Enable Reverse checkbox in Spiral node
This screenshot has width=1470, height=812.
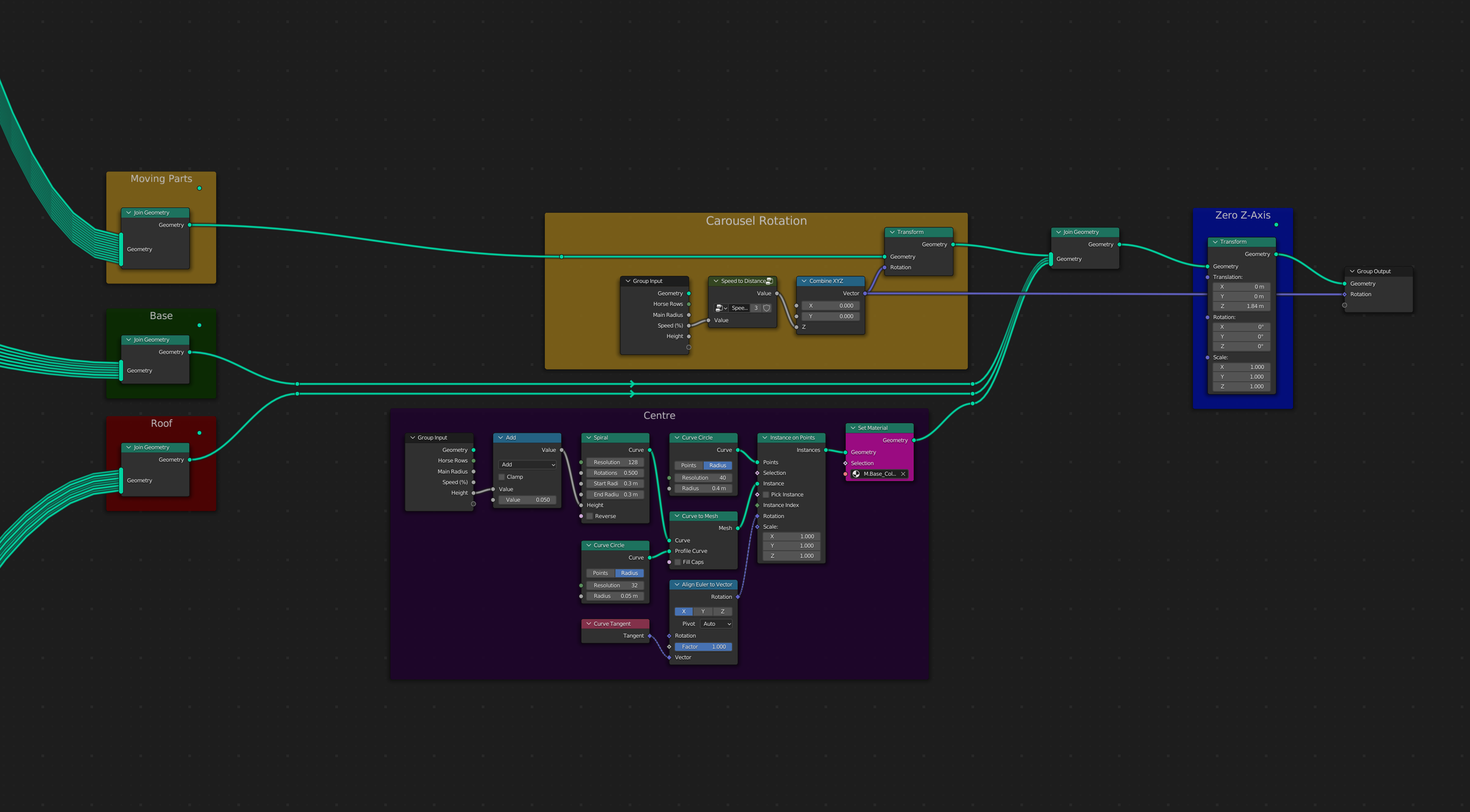click(590, 516)
